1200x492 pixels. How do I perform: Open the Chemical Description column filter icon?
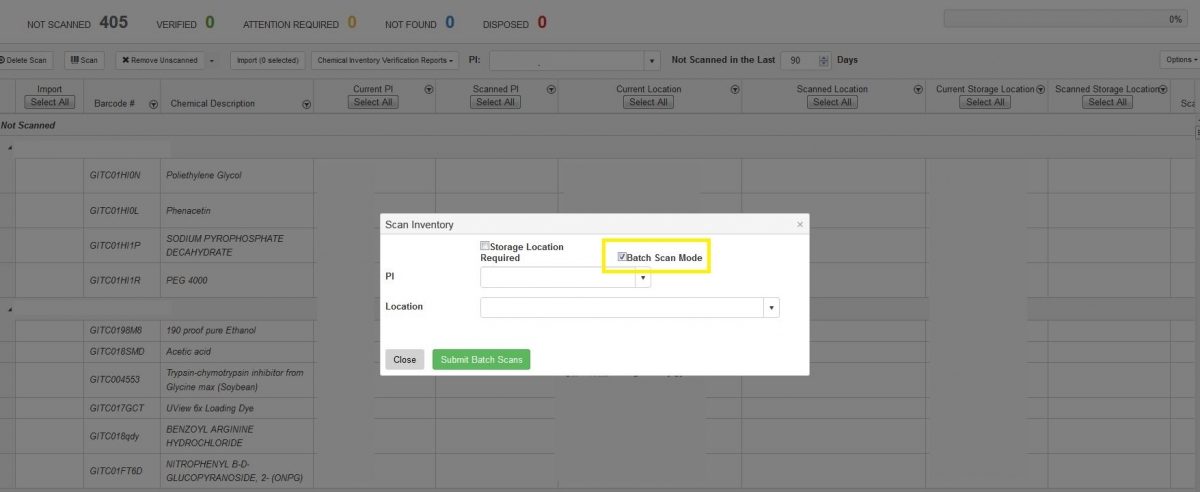tap(306, 104)
